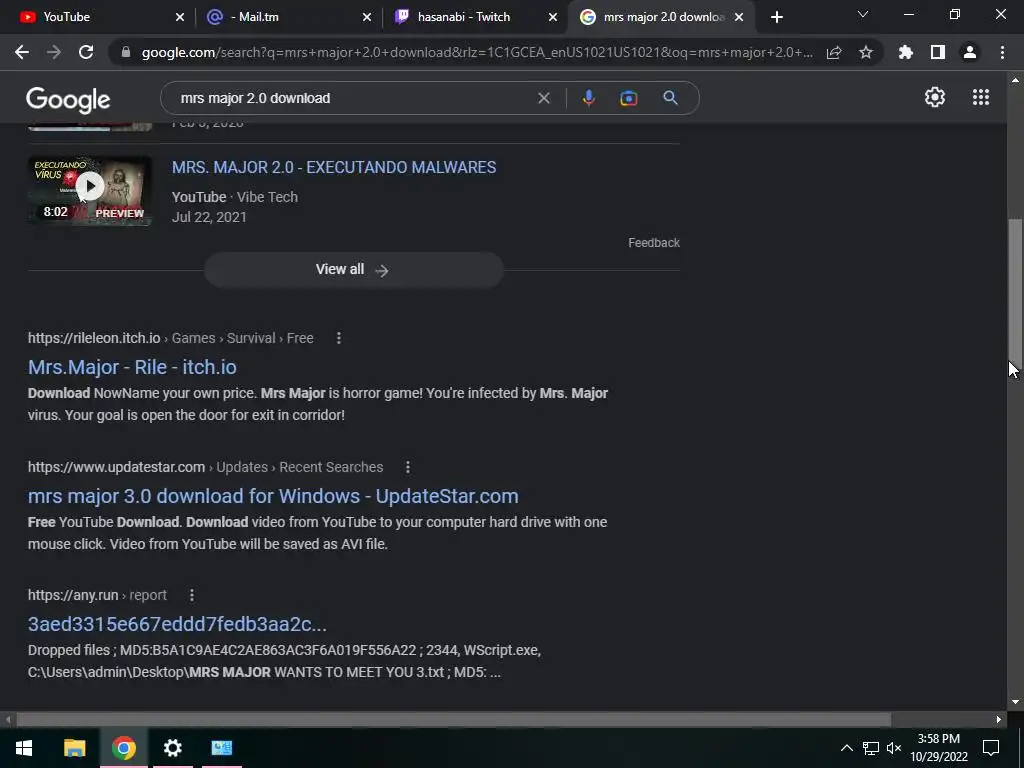Click the padlock site info icon
Viewport: 1024px width, 768px height.
(x=126, y=52)
